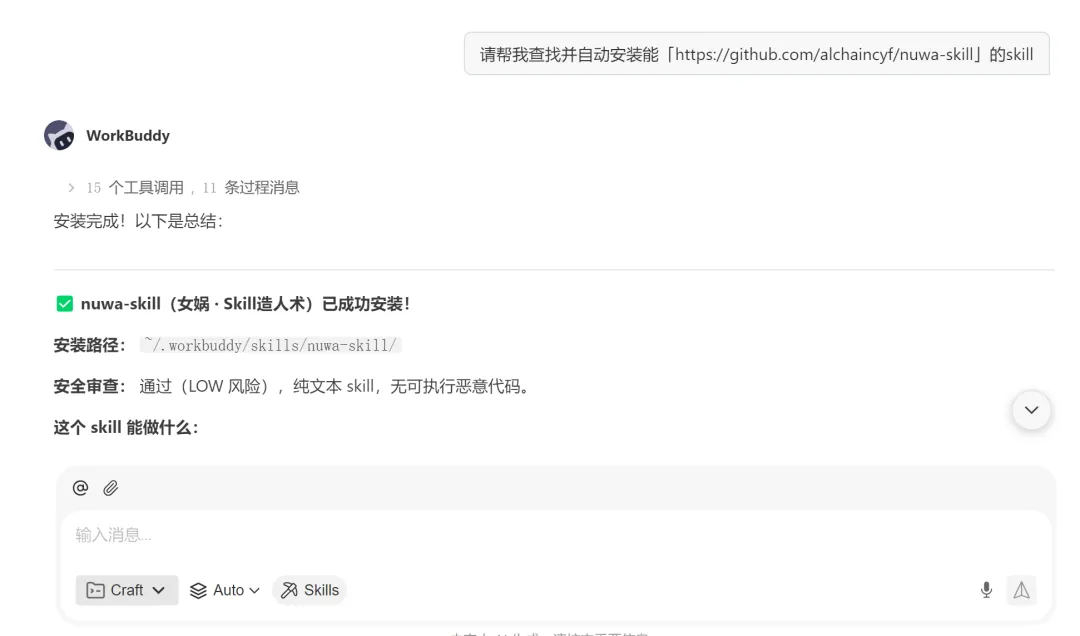Expand the 15 tool calls details
The image size is (1080, 636).
71,187
